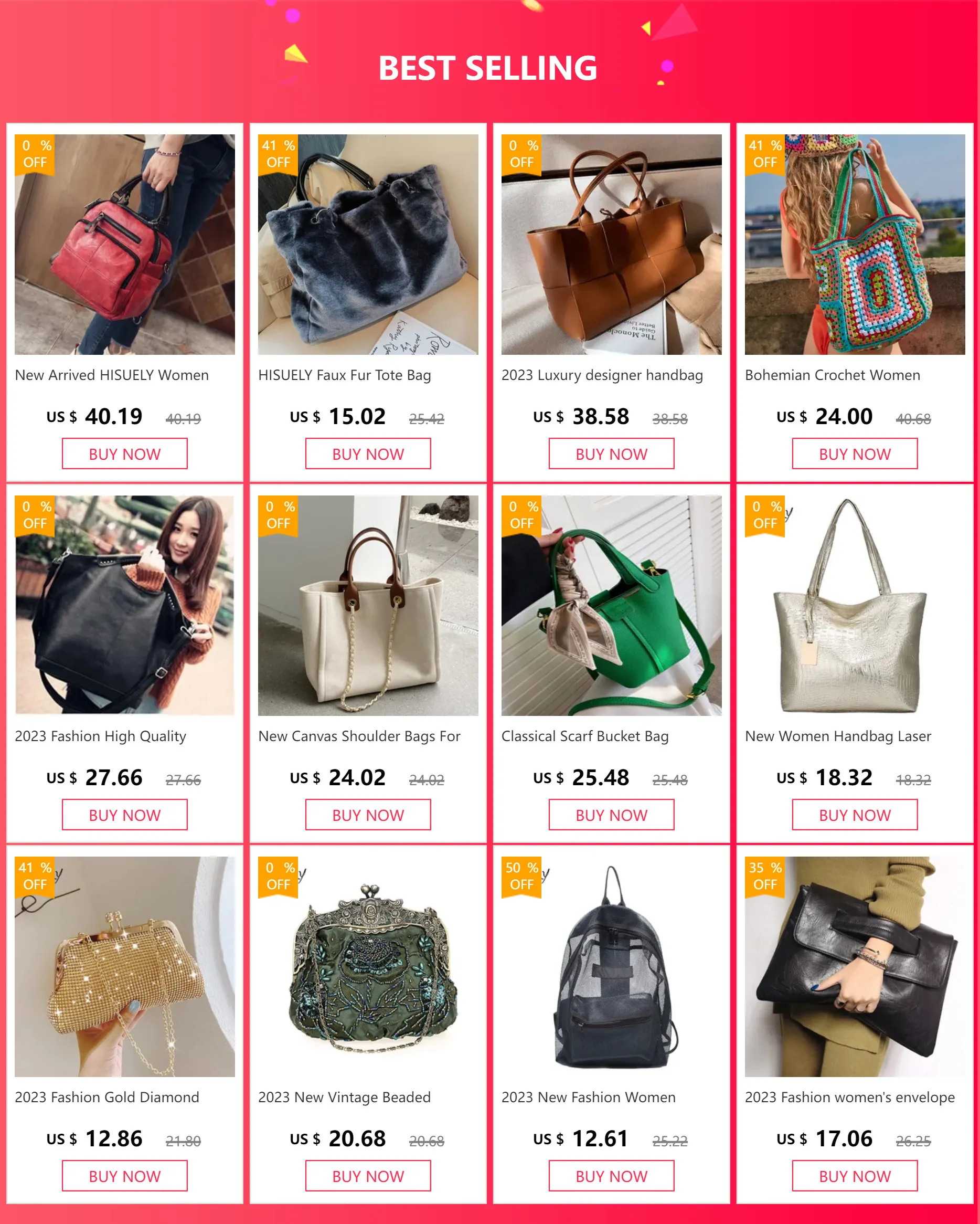Open the vintage beaded green purse image
The image size is (980, 1224).
368,967
